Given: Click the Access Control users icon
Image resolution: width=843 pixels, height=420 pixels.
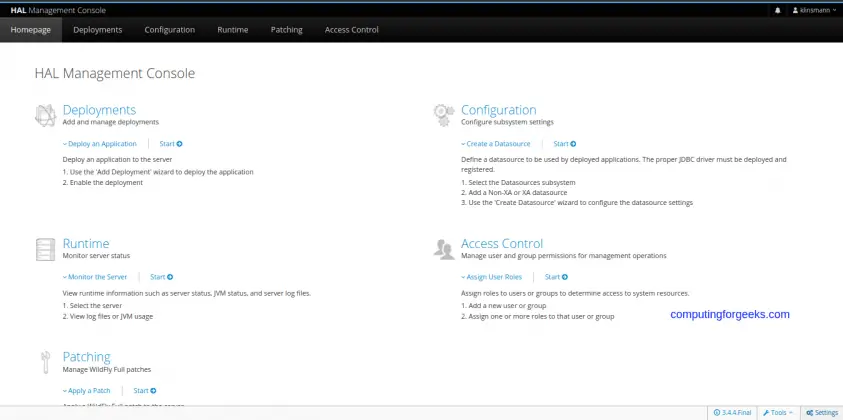Looking at the screenshot, I should coord(444,249).
